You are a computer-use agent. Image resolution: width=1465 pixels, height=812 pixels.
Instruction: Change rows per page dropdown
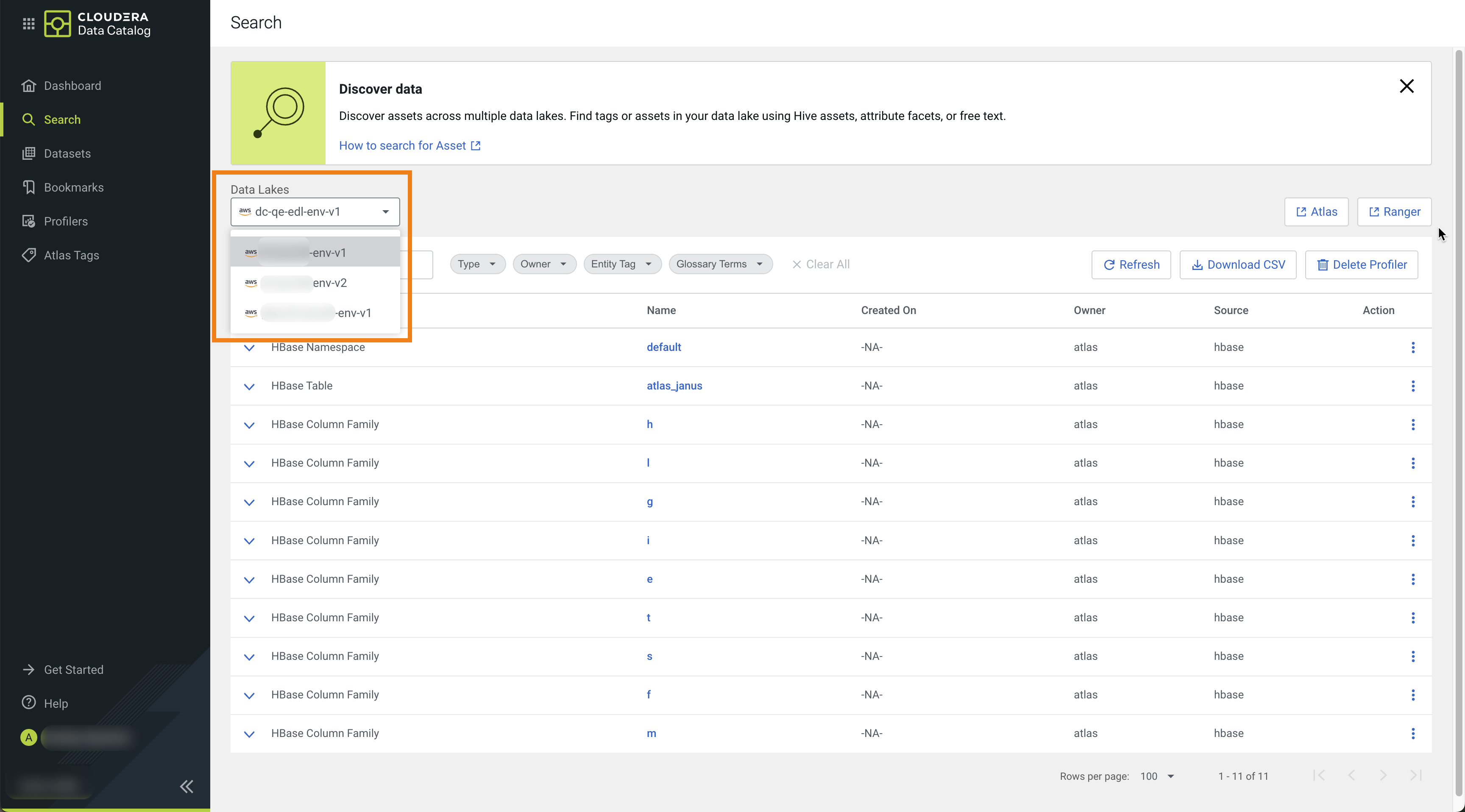coord(1158,776)
